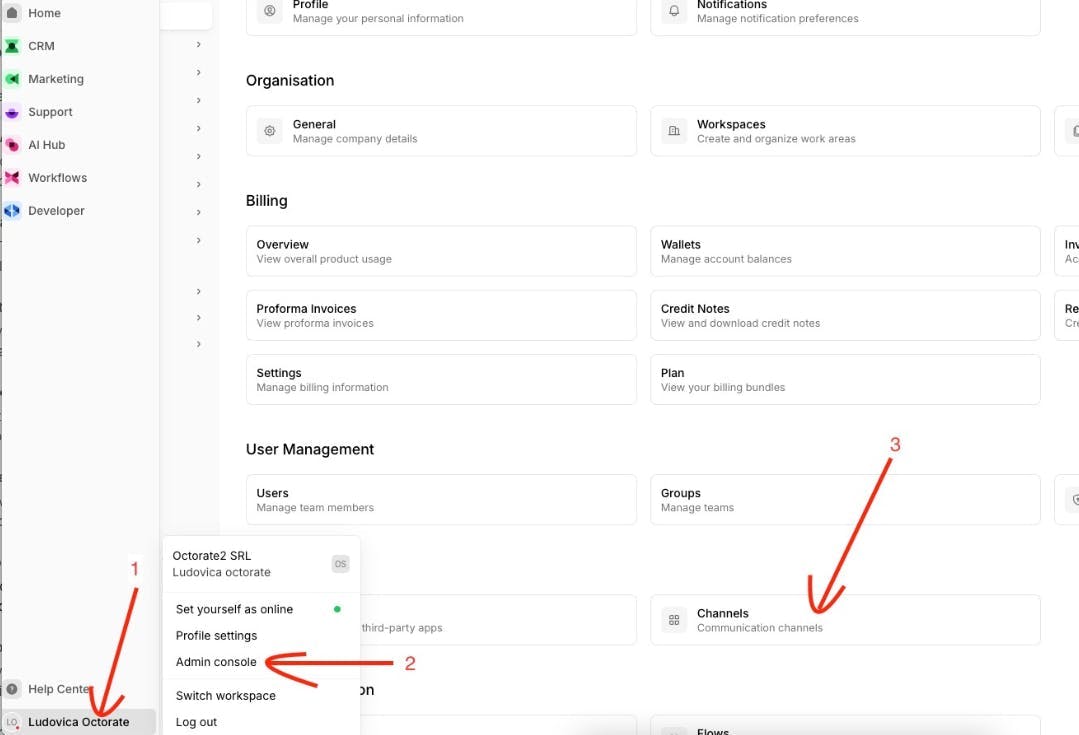This screenshot has height=735, width=1079.
Task: Select the Support icon in sidebar
Action: tap(12, 112)
